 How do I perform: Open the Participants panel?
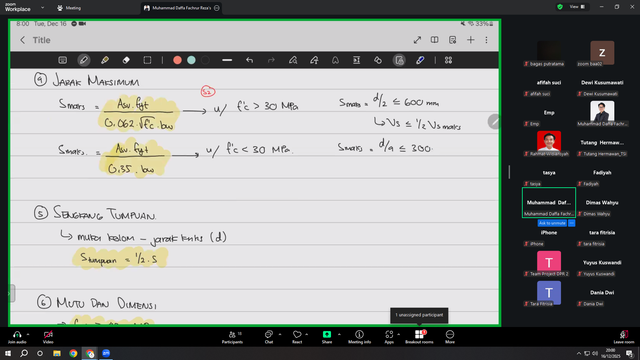click(x=232, y=337)
